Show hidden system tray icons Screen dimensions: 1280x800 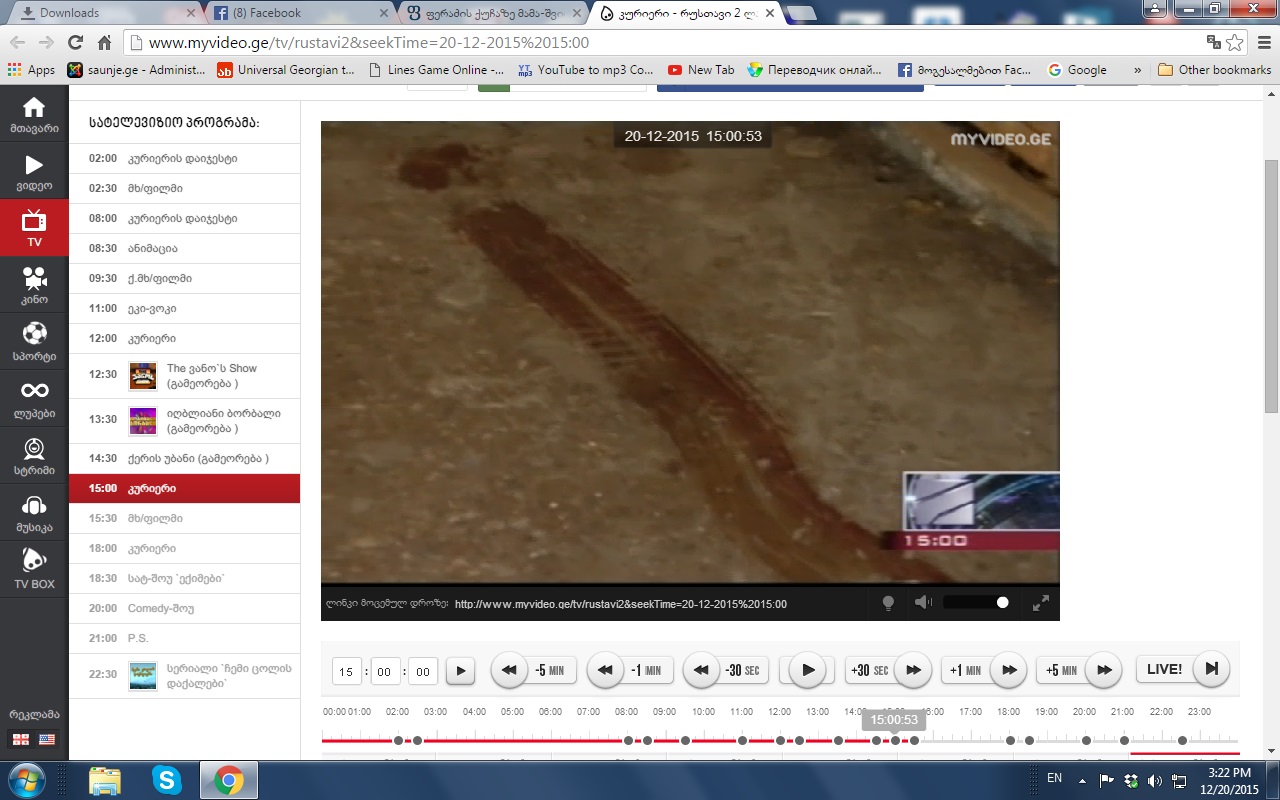pyautogui.click(x=1082, y=779)
